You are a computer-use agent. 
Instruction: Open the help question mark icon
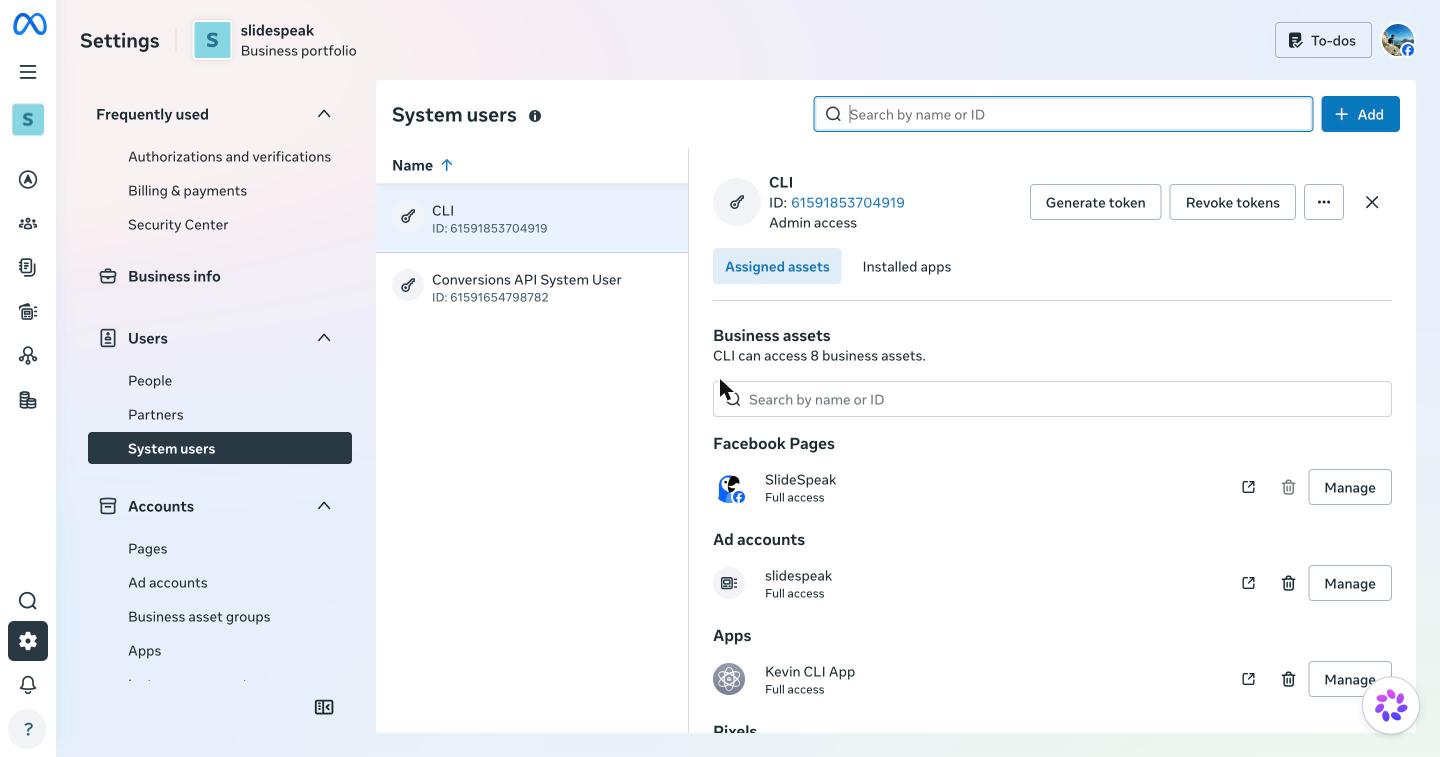(x=28, y=729)
